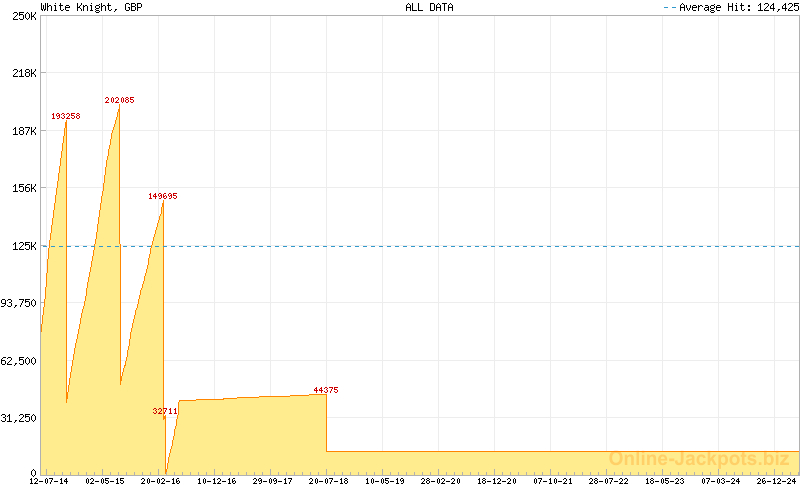Screen dimensions: 800x490
Task: Pick the 28-02-20 x-axis date
Action: tap(440, 481)
